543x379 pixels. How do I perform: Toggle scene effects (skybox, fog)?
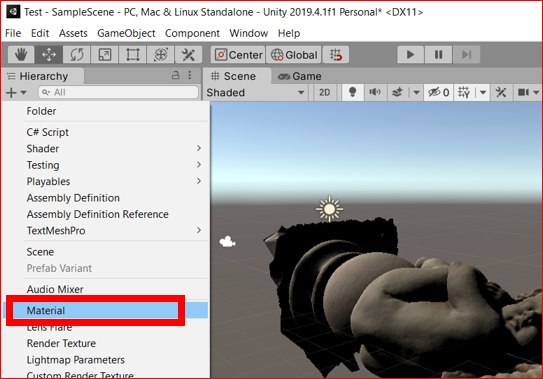coord(398,92)
